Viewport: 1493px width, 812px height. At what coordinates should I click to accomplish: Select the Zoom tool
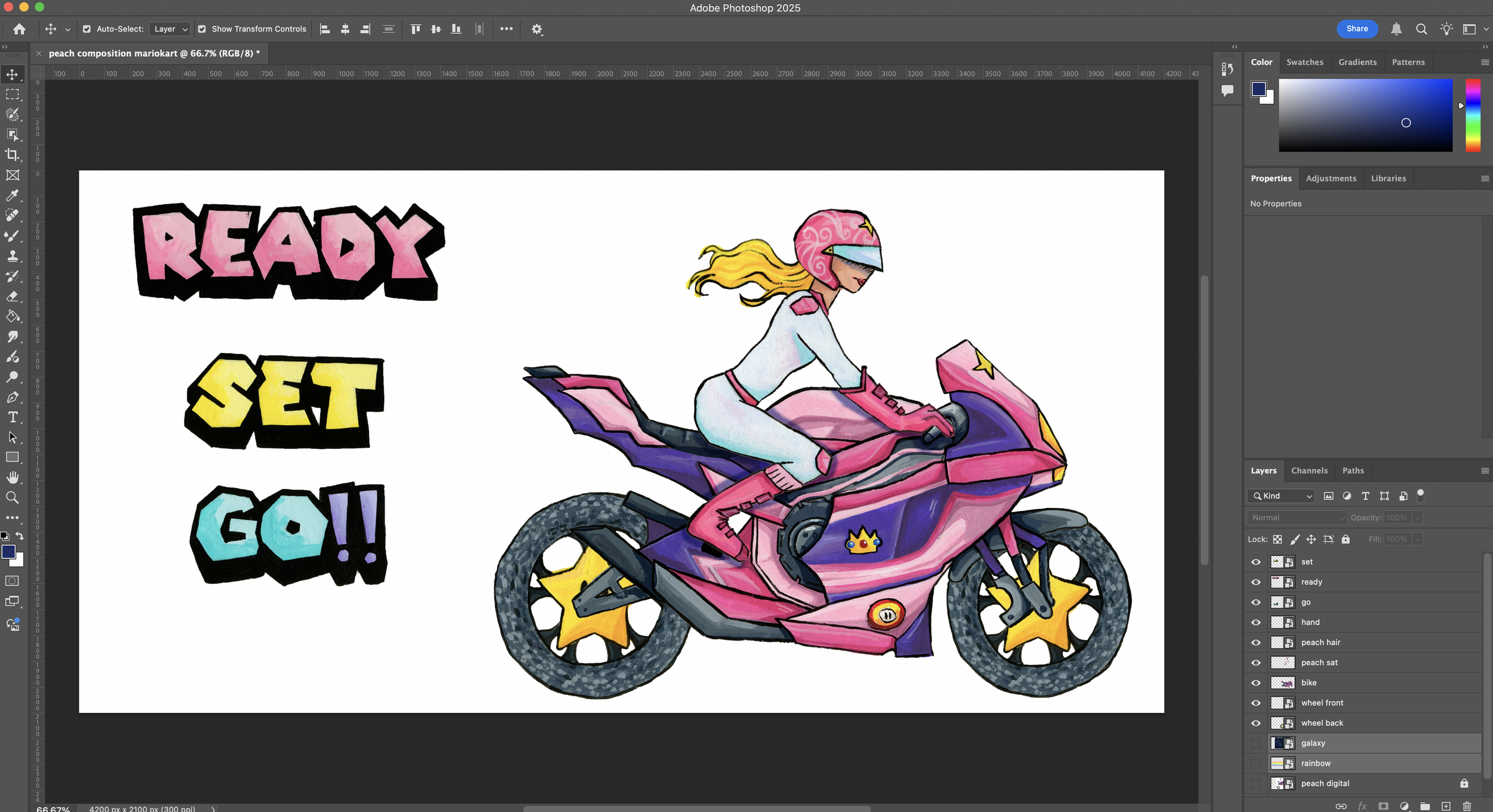click(12, 497)
